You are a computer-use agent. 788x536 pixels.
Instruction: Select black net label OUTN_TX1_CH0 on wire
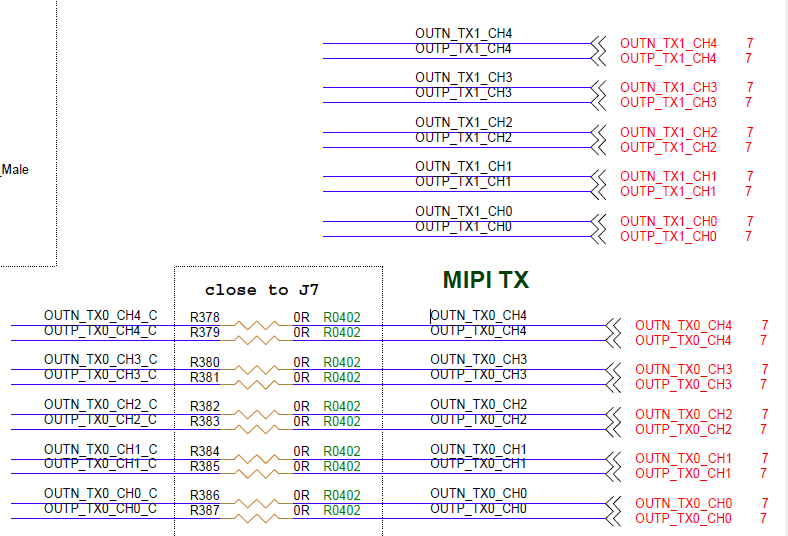pos(464,211)
